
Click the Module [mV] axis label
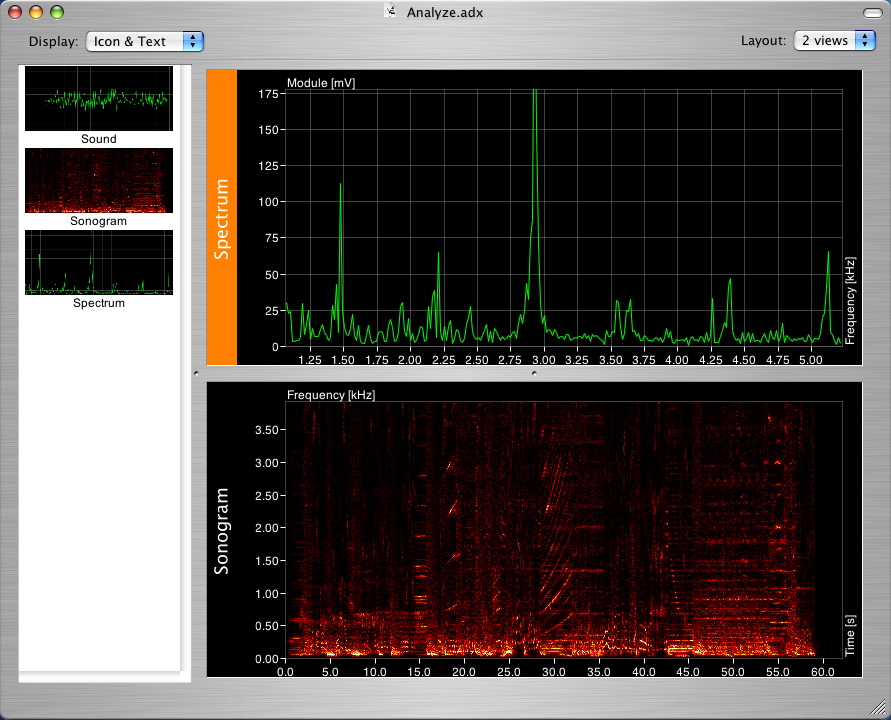[321, 83]
